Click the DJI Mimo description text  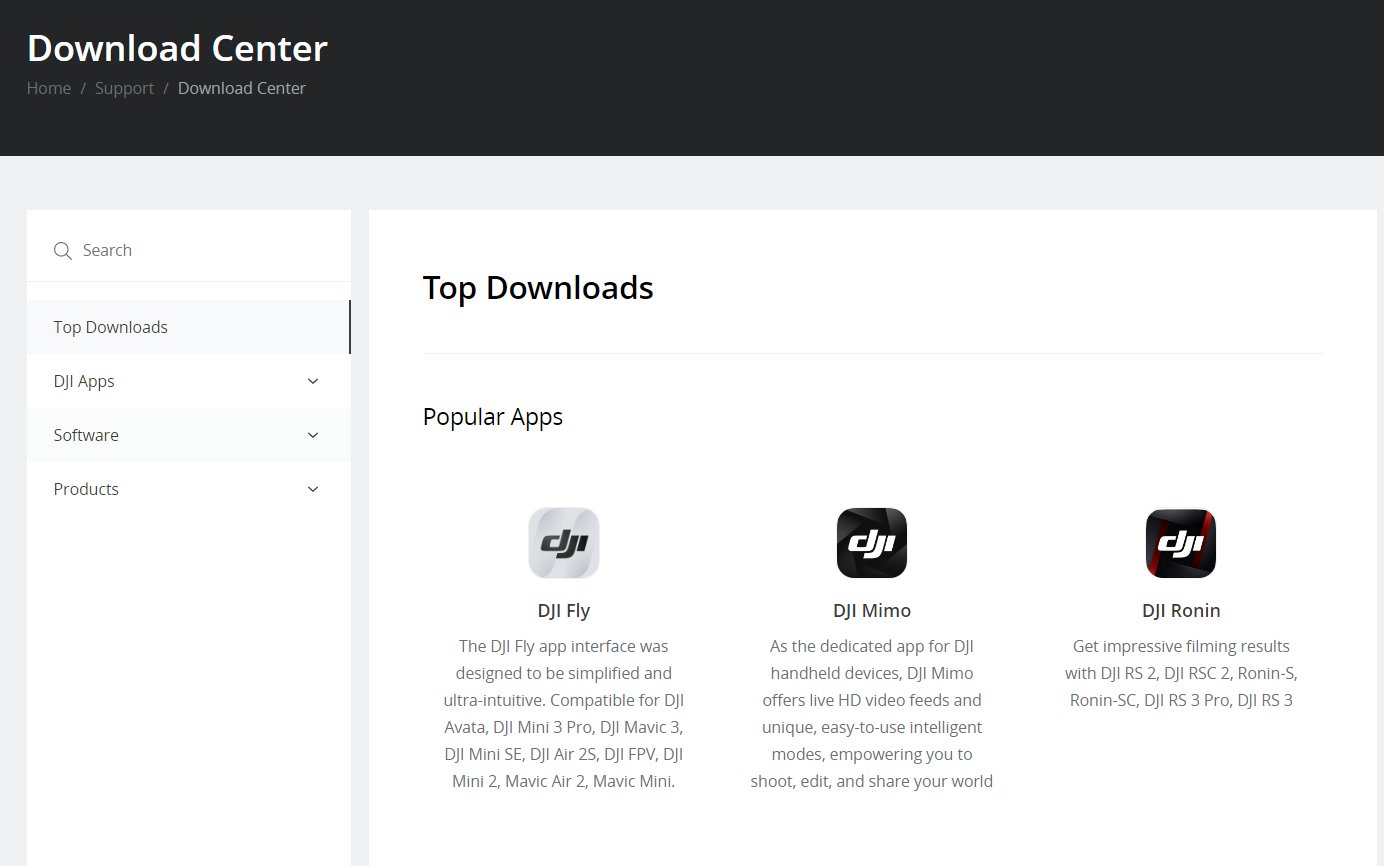click(872, 714)
